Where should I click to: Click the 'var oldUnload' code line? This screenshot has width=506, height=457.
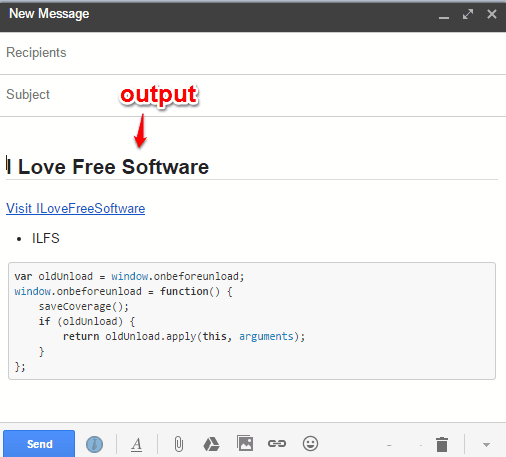pyautogui.click(x=129, y=276)
